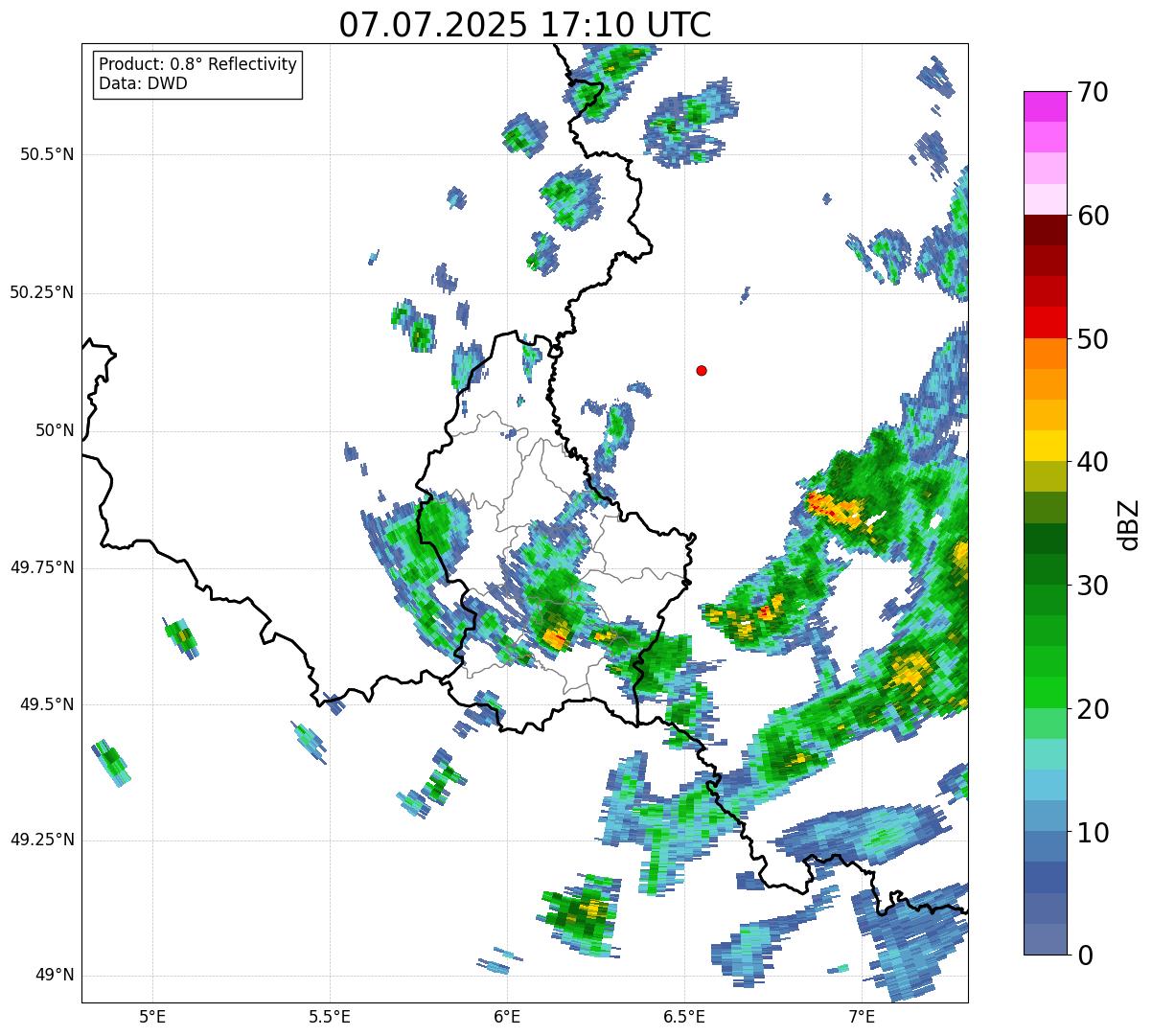The width and height of the screenshot is (1152, 1036).
Task: Click the 49.5°N latitude label
Action: click(x=46, y=704)
